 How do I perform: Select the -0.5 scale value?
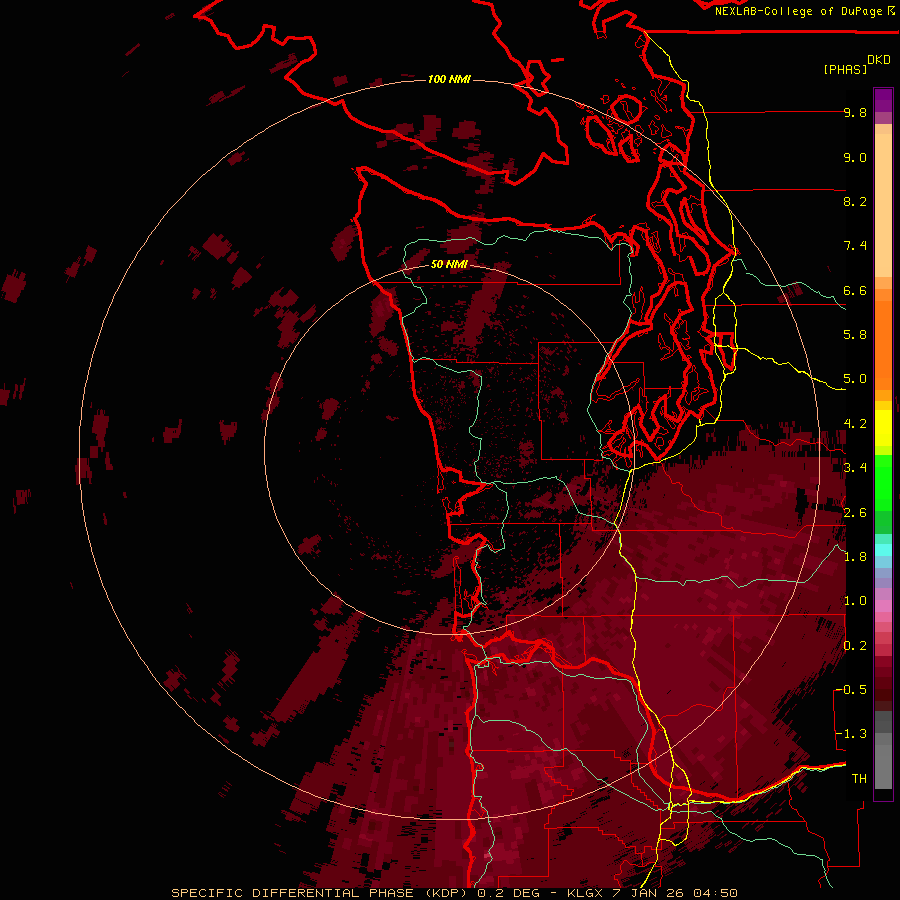click(851, 689)
